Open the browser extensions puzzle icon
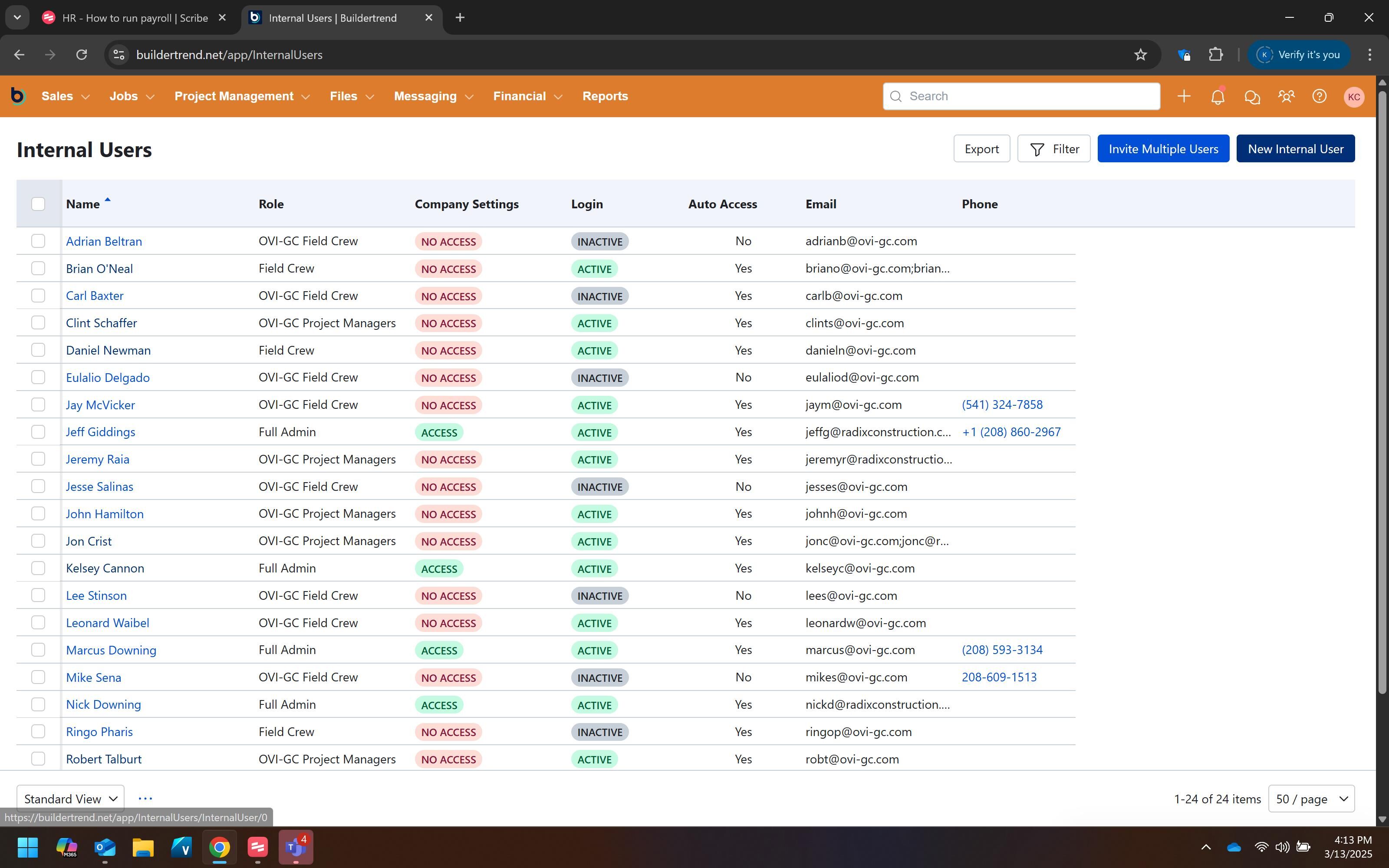1389x868 pixels. (1216, 55)
